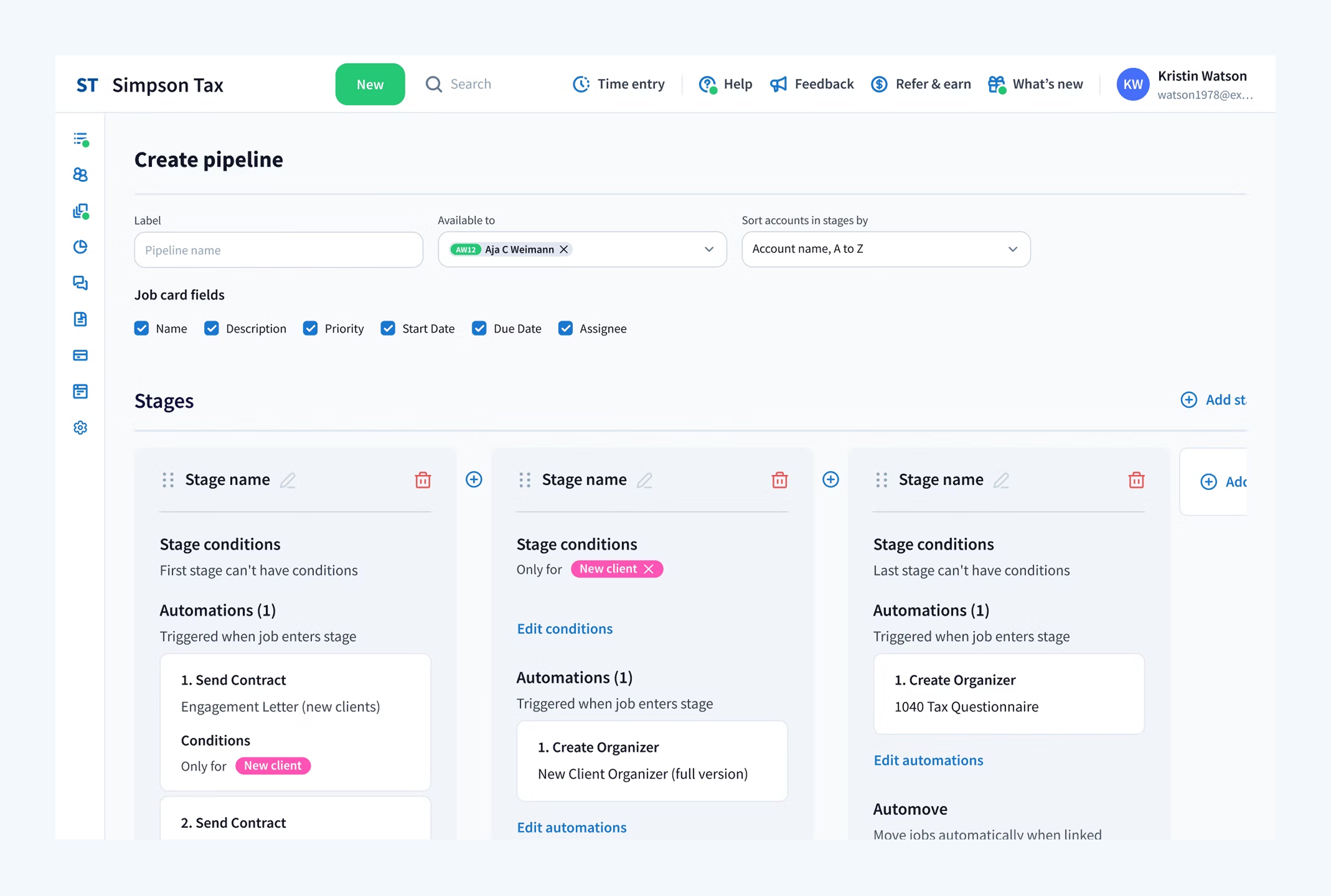Expand the Available to dropdown
The height and width of the screenshot is (896, 1331).
click(x=709, y=249)
